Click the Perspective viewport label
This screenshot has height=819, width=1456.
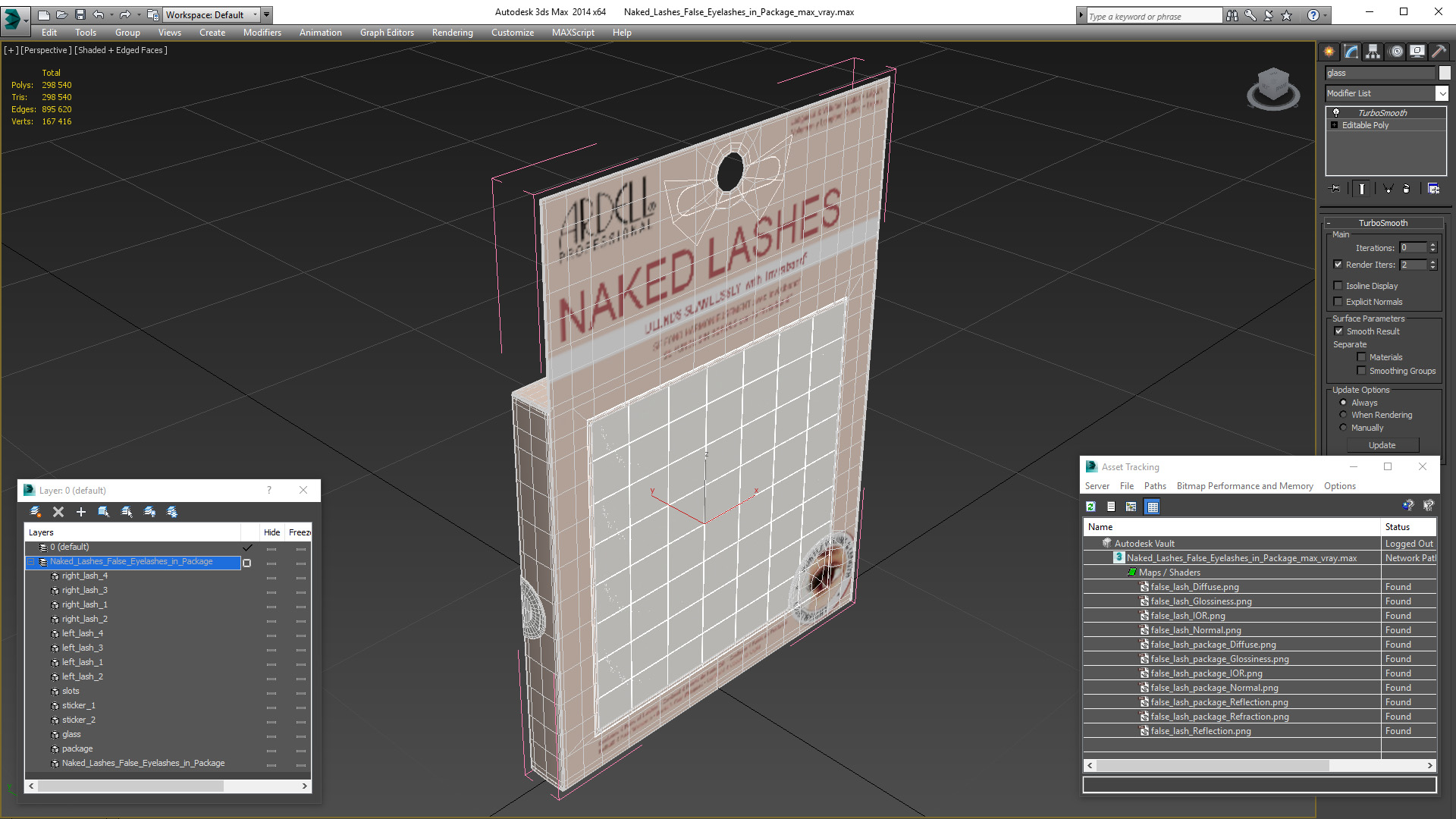click(x=45, y=50)
